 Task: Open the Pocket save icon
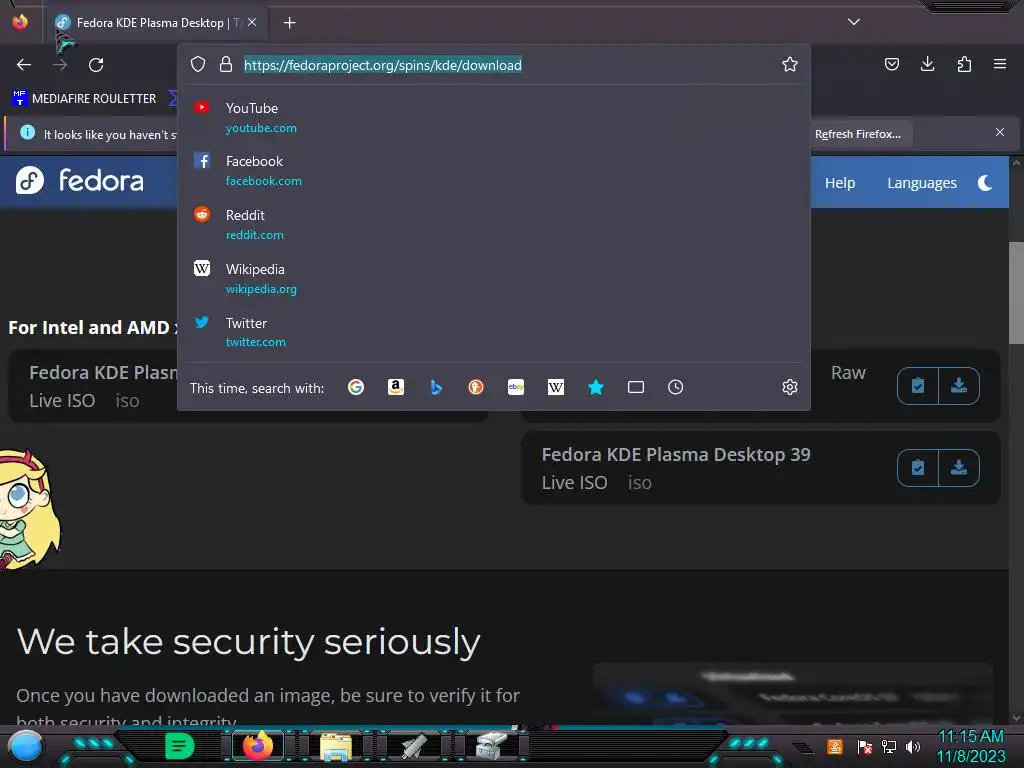tap(891, 64)
